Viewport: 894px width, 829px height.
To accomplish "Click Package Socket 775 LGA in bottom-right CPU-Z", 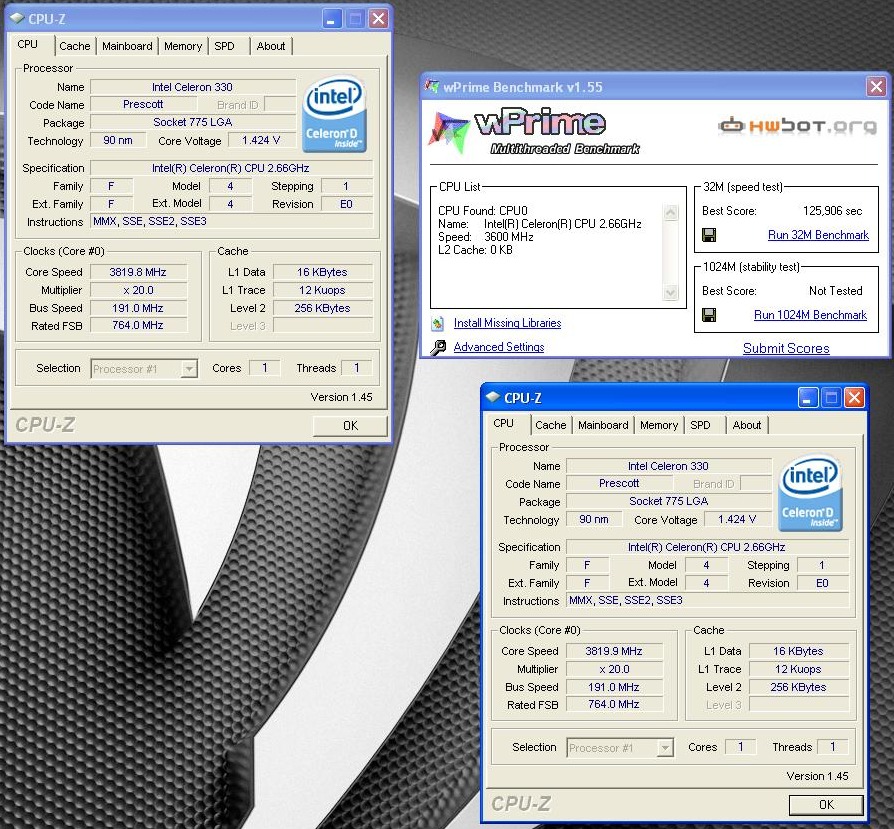I will pyautogui.click(x=669, y=501).
